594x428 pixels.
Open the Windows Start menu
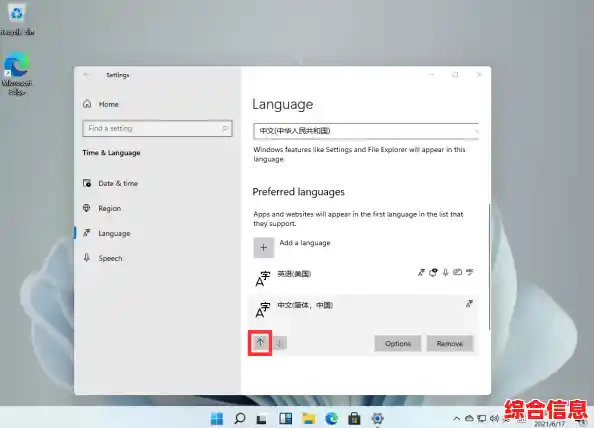(217, 419)
